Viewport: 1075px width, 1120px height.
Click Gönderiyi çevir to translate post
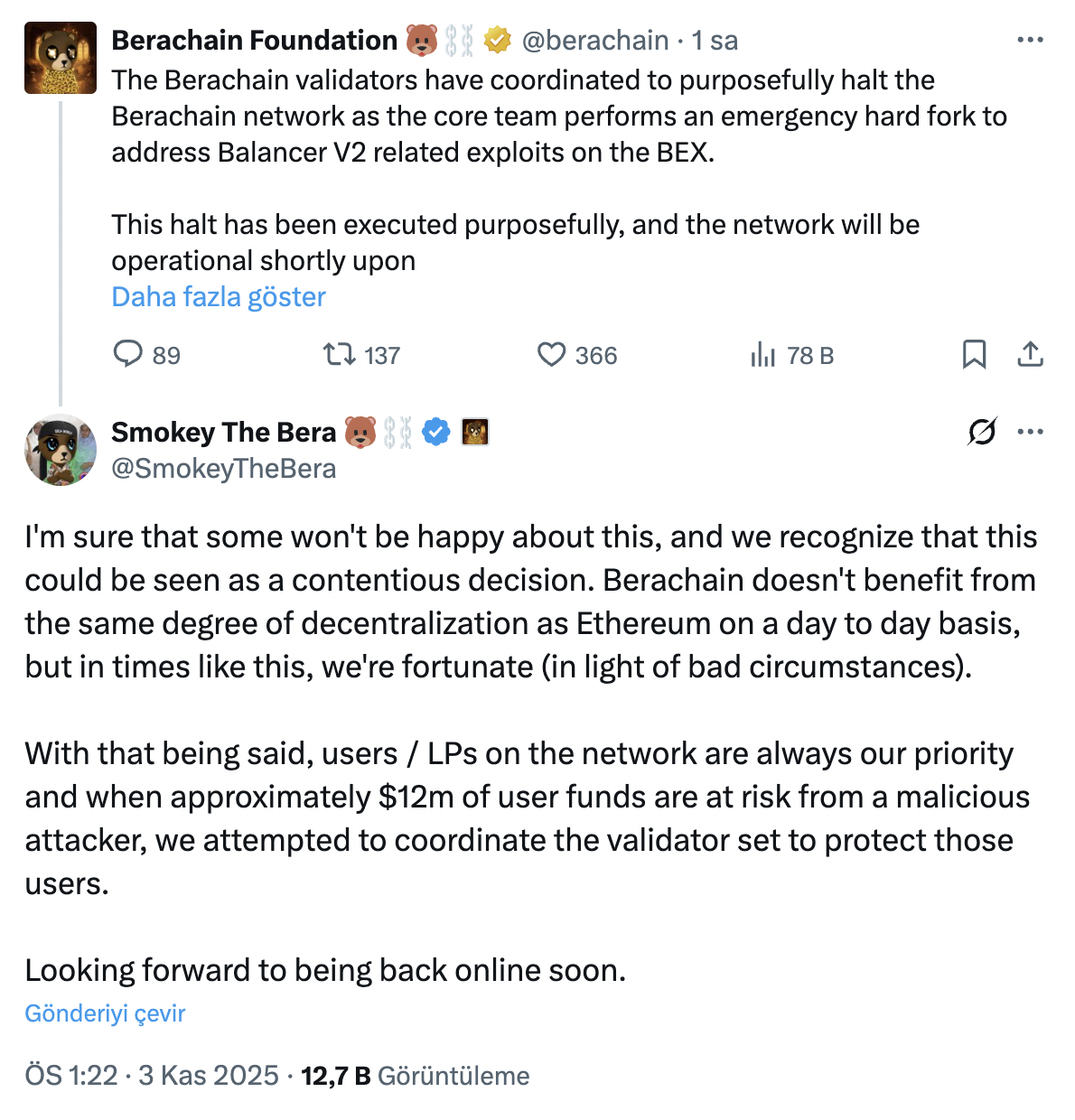[x=105, y=1013]
